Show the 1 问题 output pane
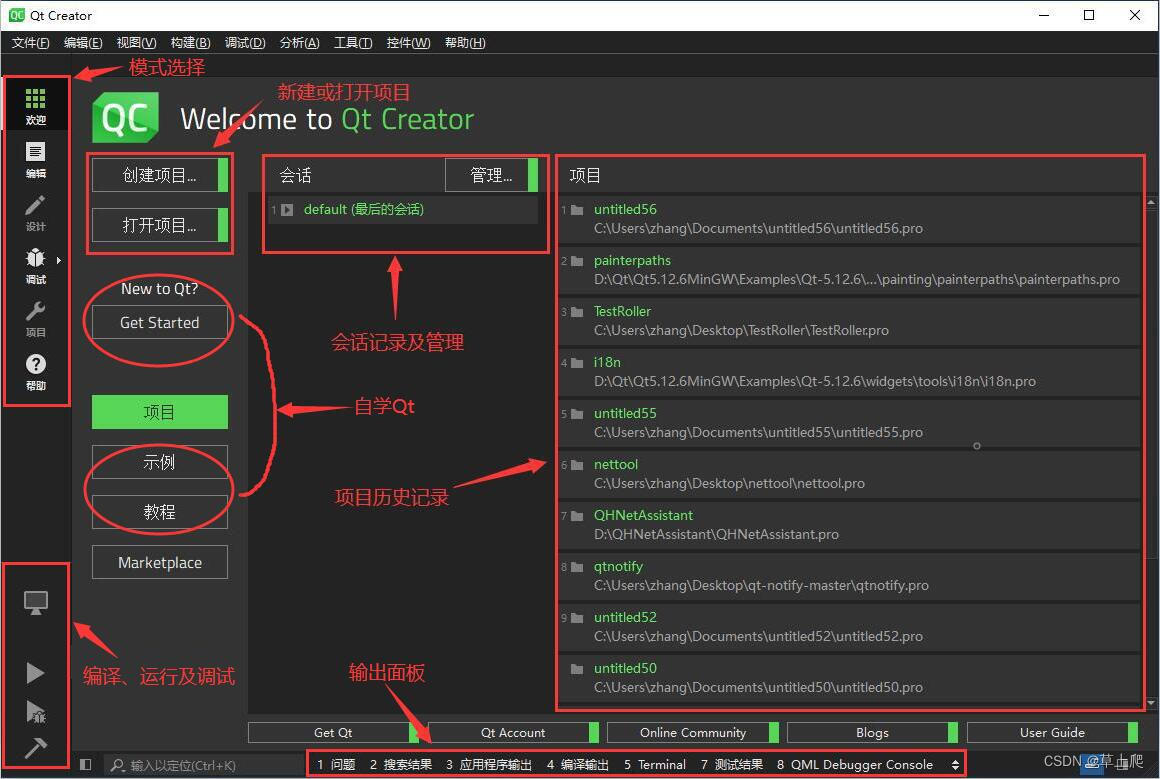 (336, 765)
